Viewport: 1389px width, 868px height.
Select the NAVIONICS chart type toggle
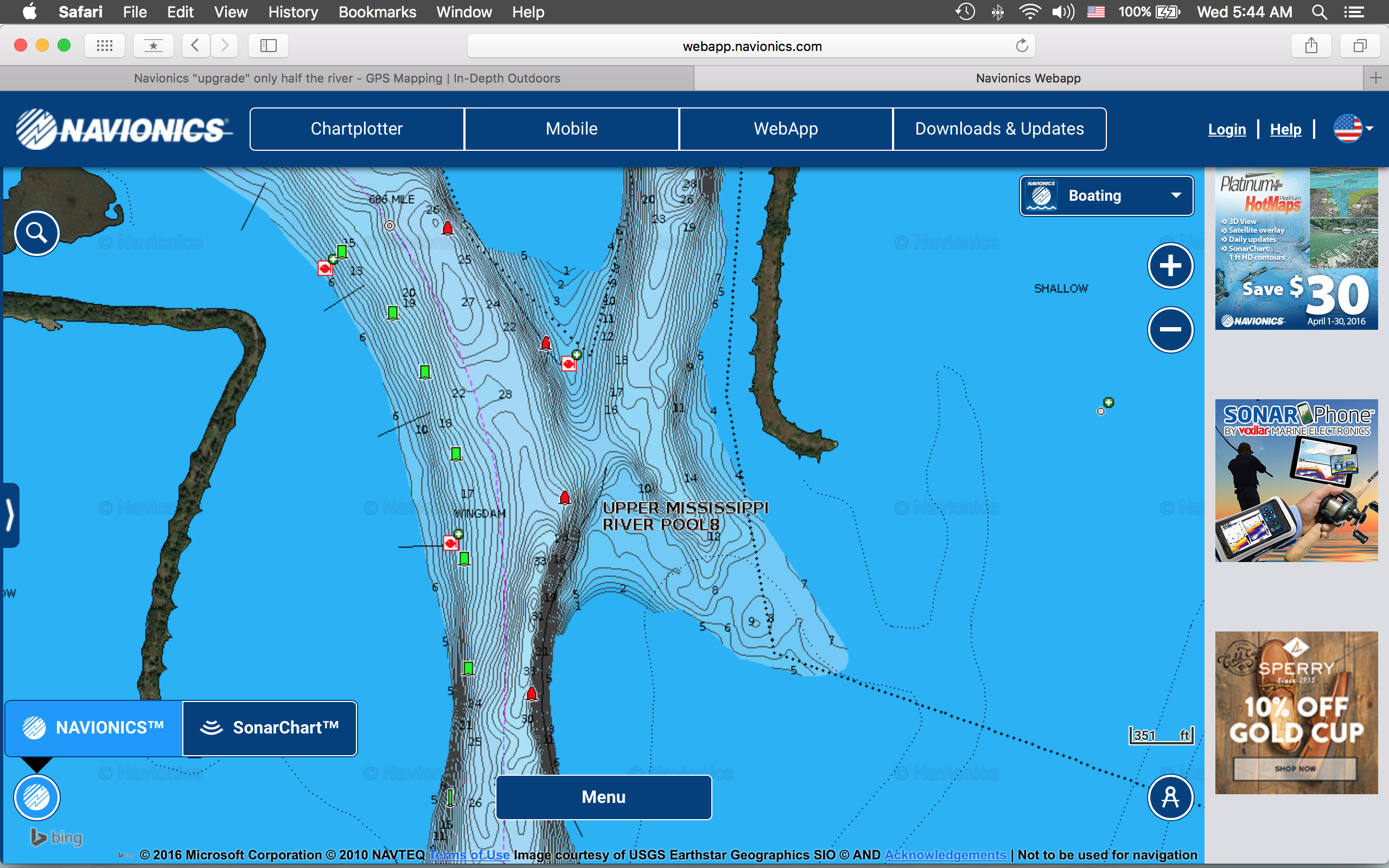[94, 728]
